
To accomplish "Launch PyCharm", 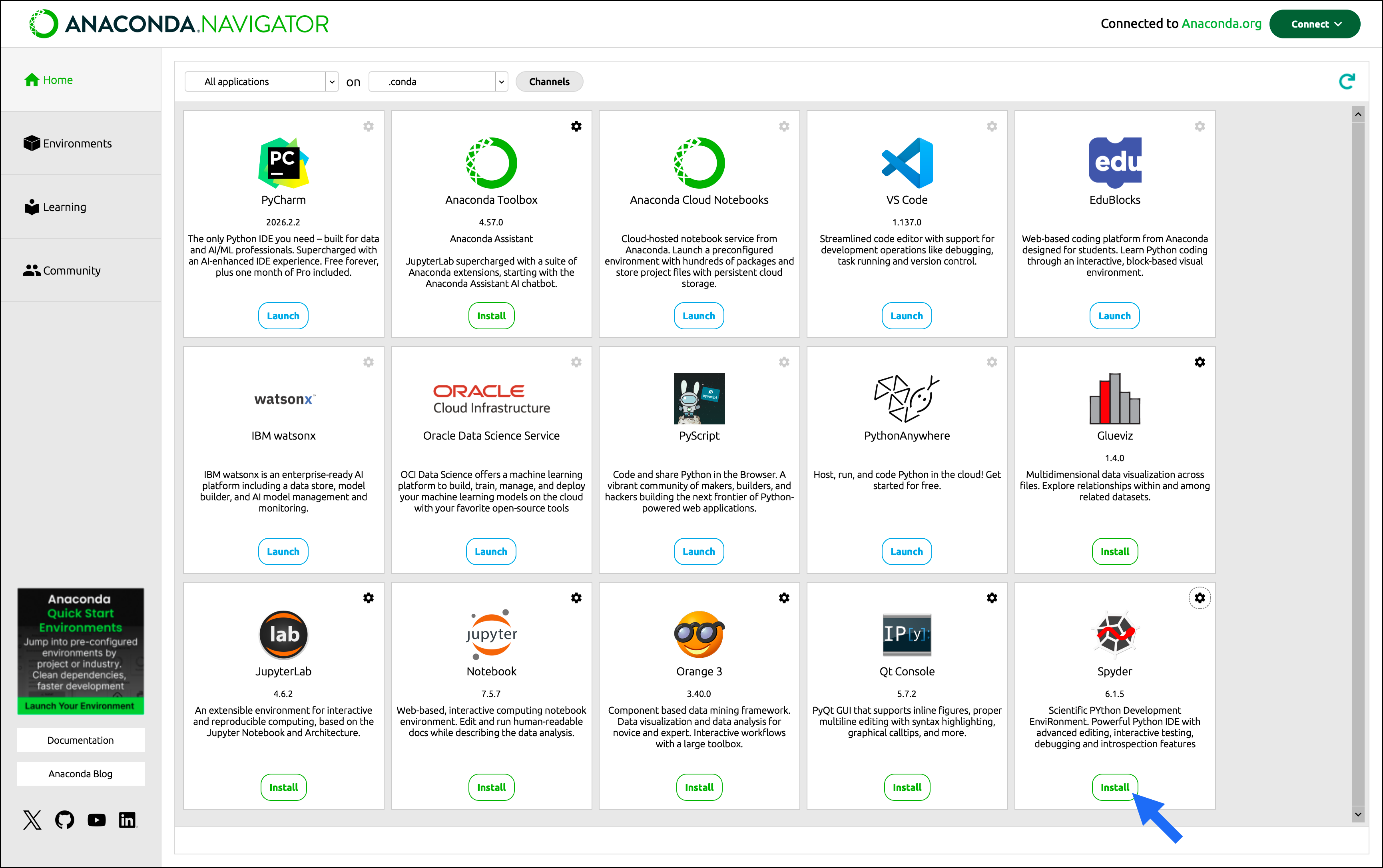I will (x=283, y=316).
